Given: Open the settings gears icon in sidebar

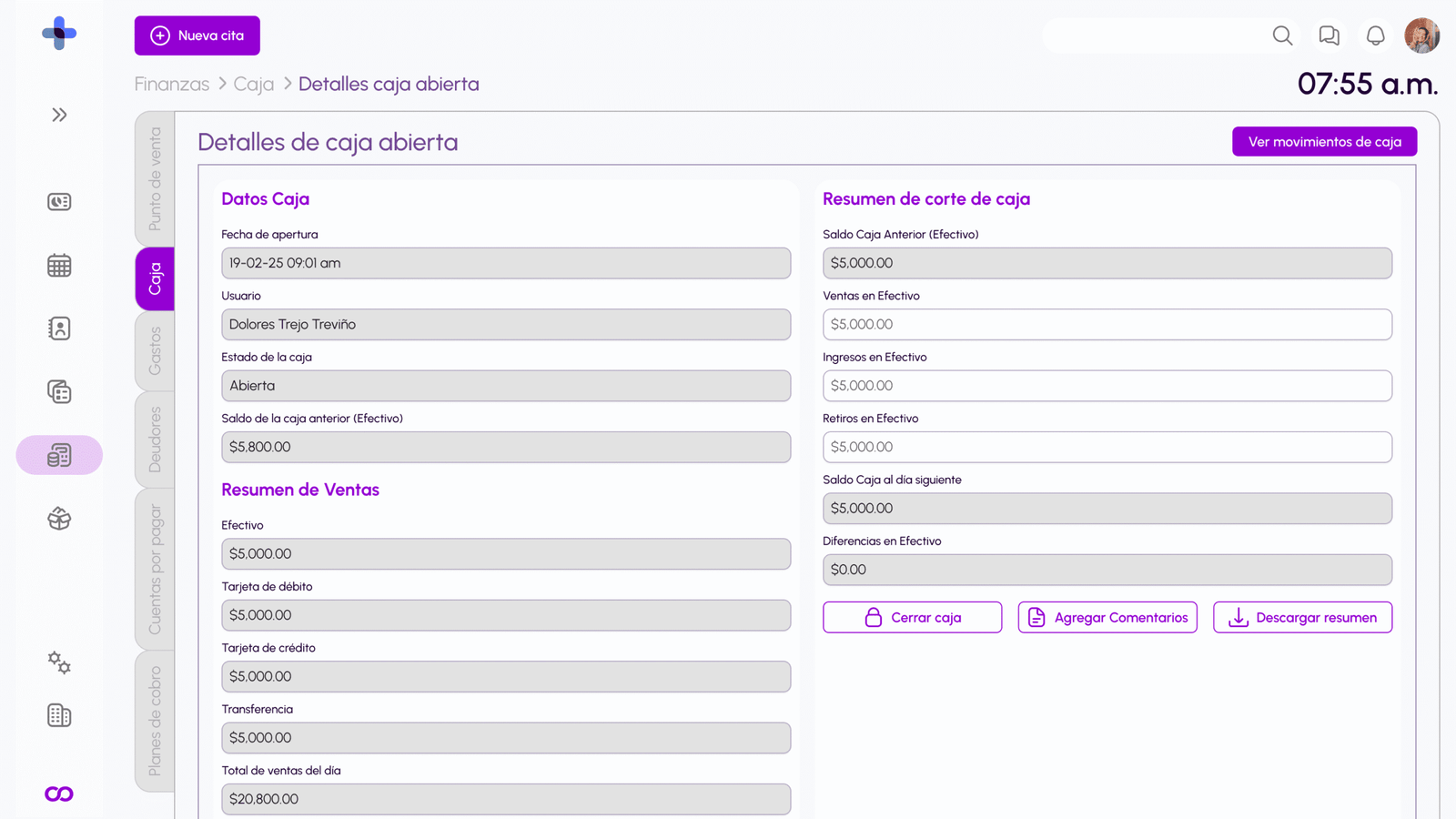Looking at the screenshot, I should point(59,662).
